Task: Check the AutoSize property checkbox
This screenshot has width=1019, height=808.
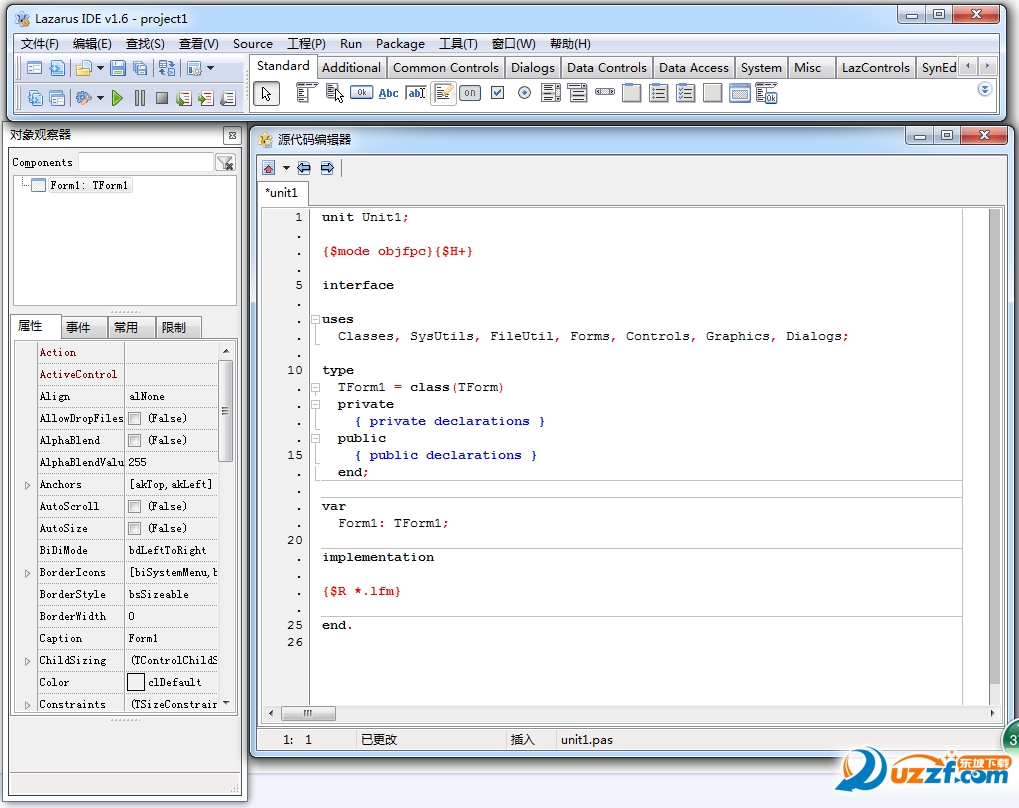Action: tap(135, 529)
